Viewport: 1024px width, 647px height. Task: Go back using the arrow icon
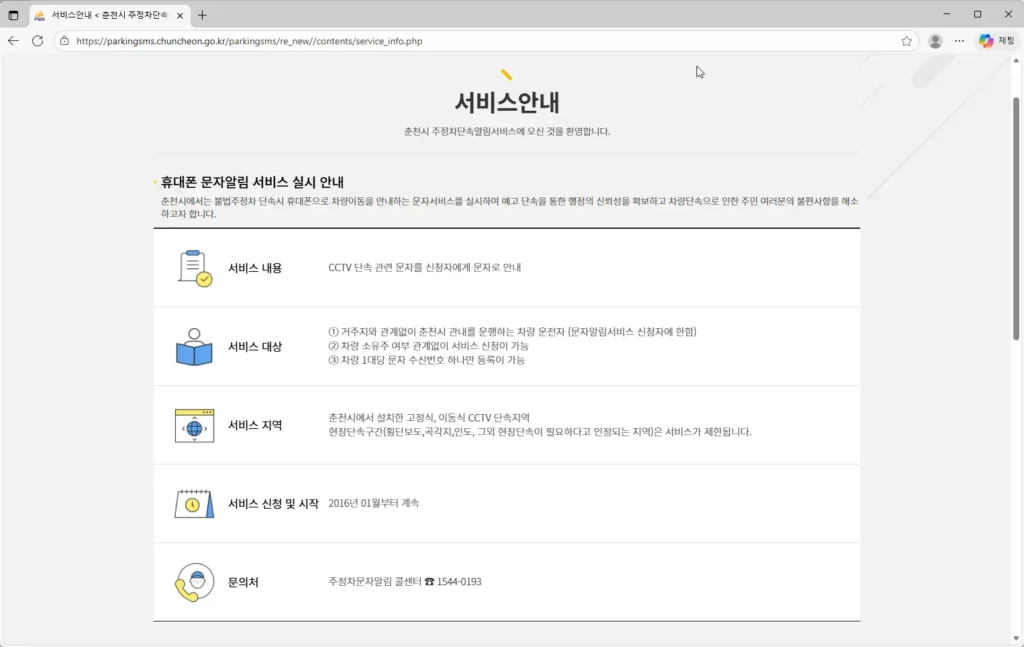tap(14, 42)
